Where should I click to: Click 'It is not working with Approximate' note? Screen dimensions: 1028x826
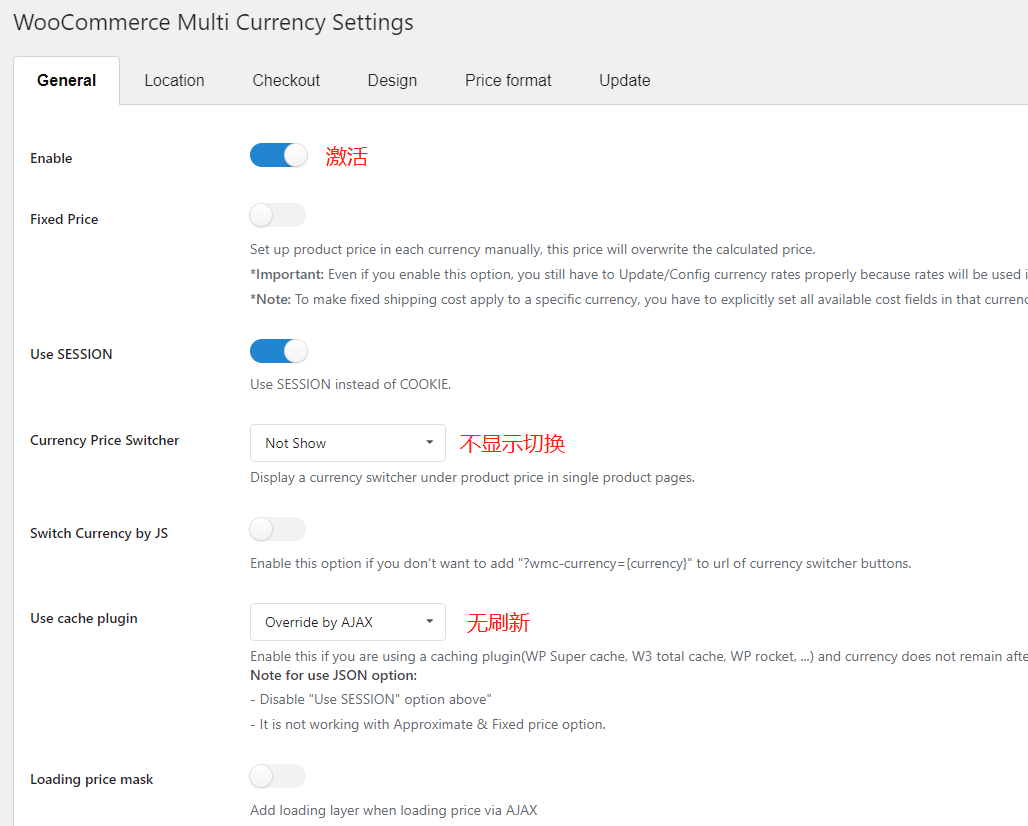click(x=428, y=724)
